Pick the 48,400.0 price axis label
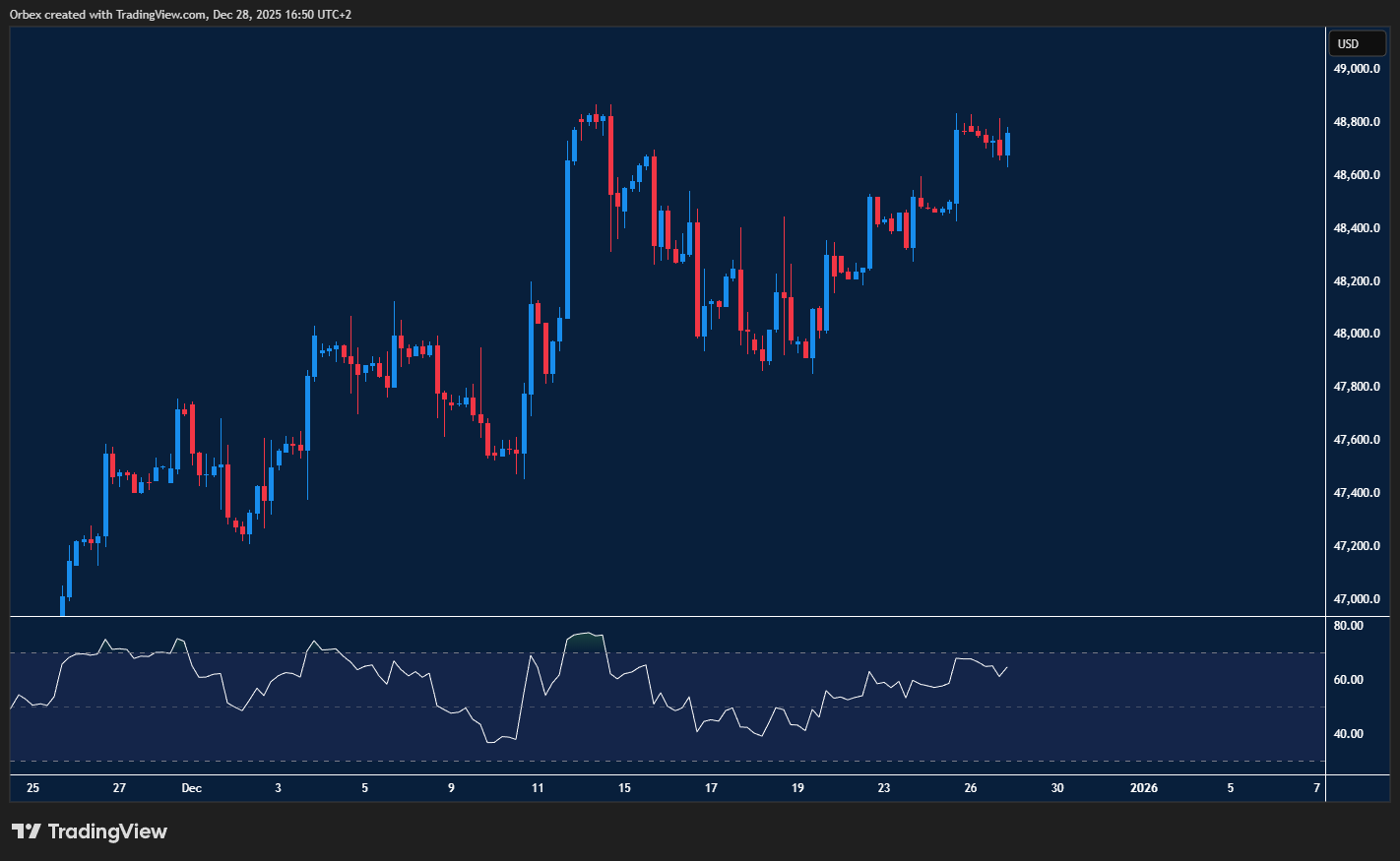 coord(1356,228)
